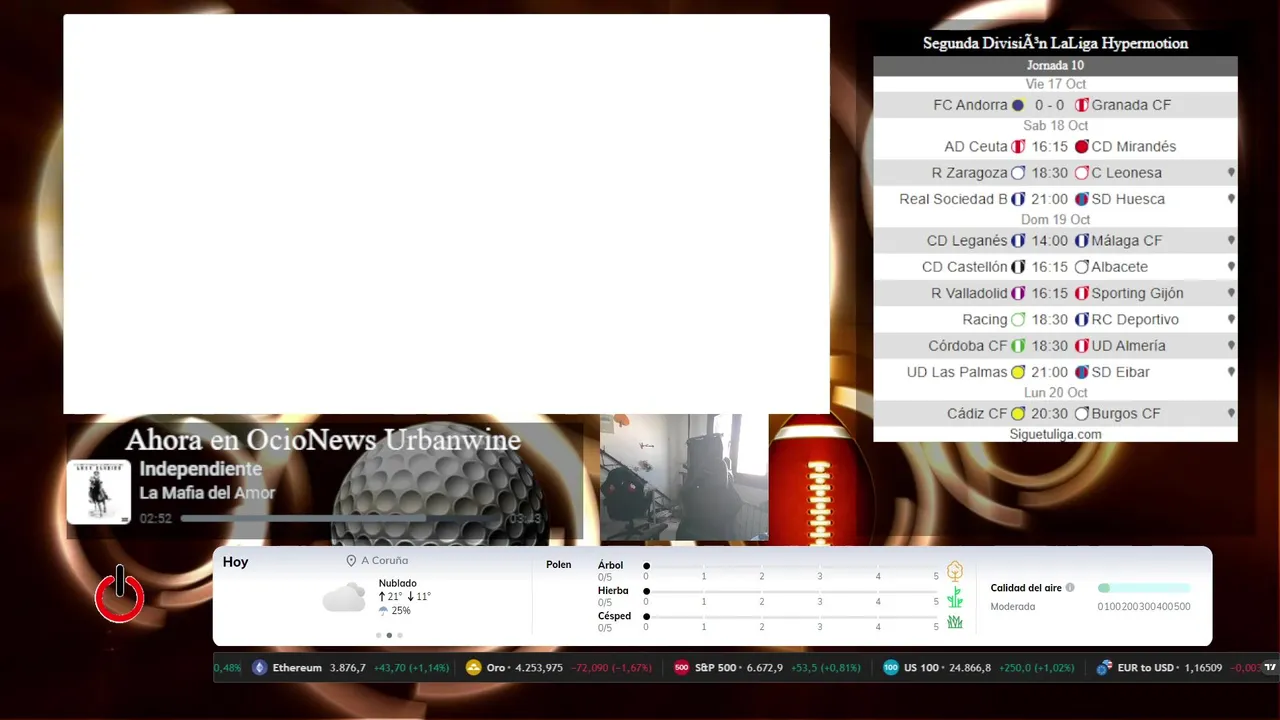Image resolution: width=1280 pixels, height=720 pixels.
Task: Click the Segunda División LaLiga Hypermotion title
Action: tap(1055, 43)
